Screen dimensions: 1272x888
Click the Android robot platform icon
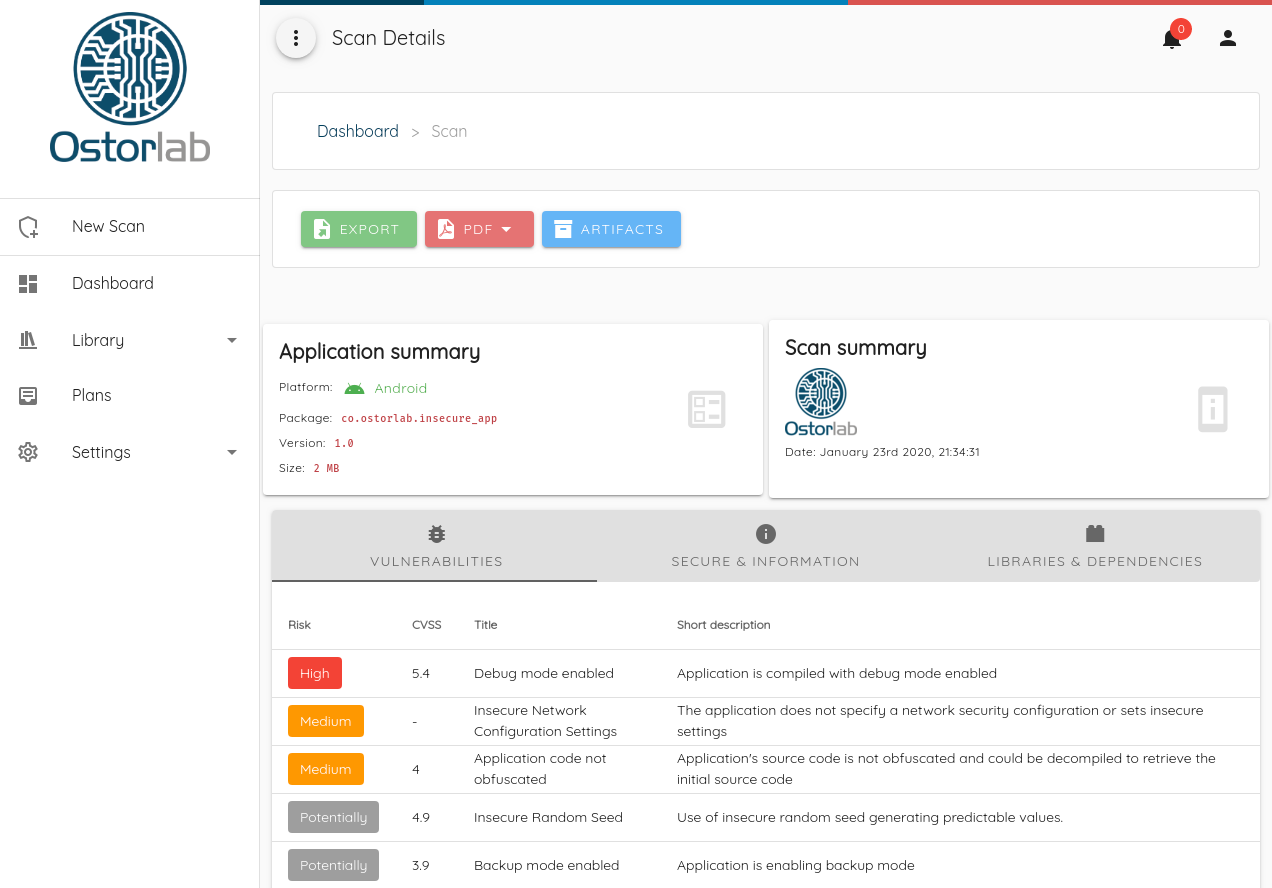(x=354, y=388)
